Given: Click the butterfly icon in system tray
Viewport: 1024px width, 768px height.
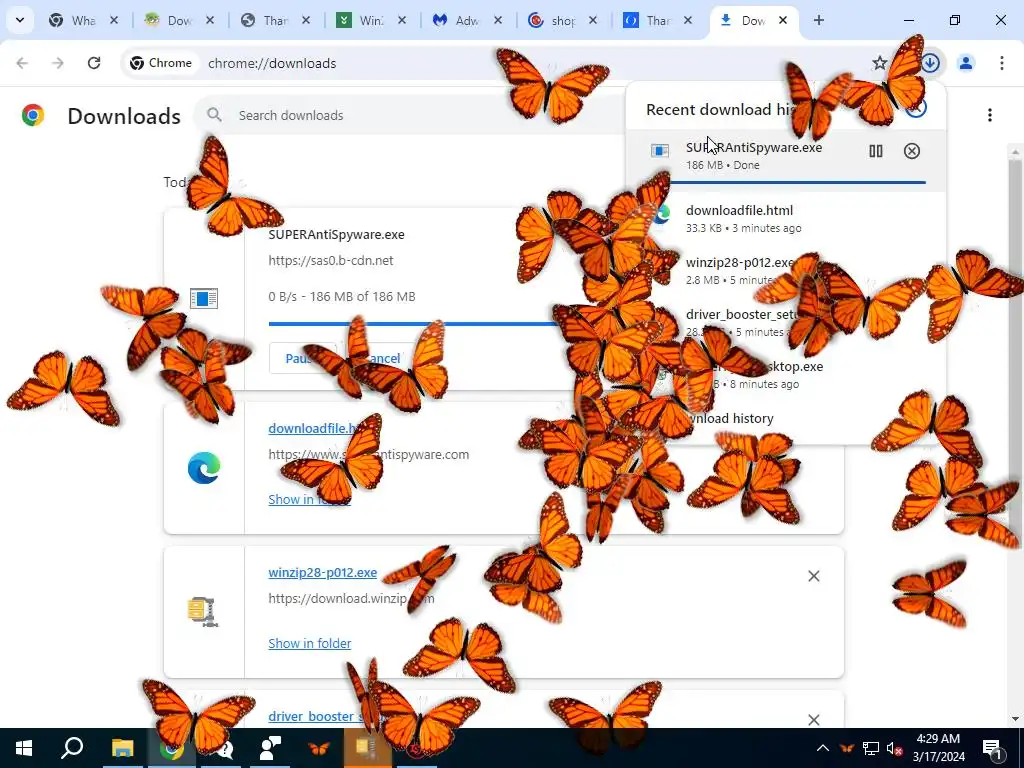Looking at the screenshot, I should click(847, 748).
